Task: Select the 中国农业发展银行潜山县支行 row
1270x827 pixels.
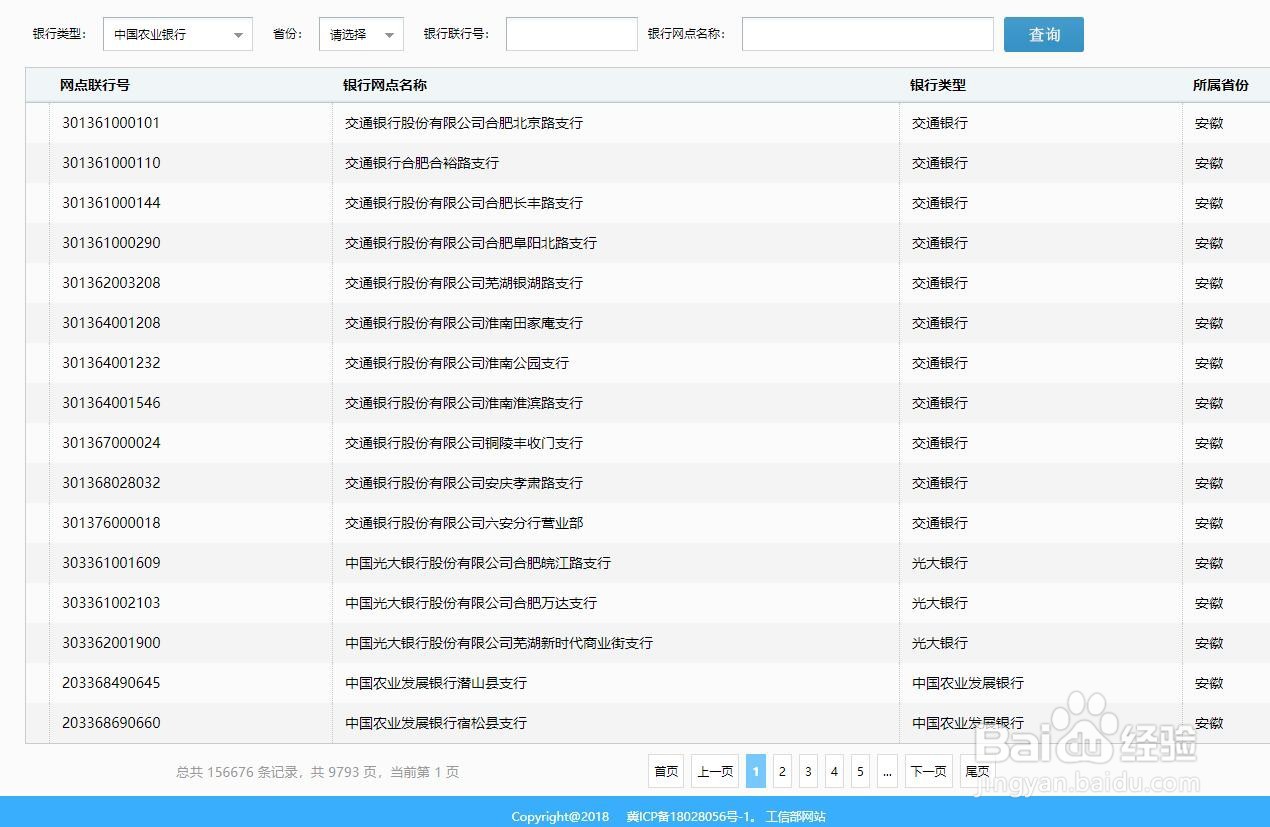Action: click(x=436, y=683)
